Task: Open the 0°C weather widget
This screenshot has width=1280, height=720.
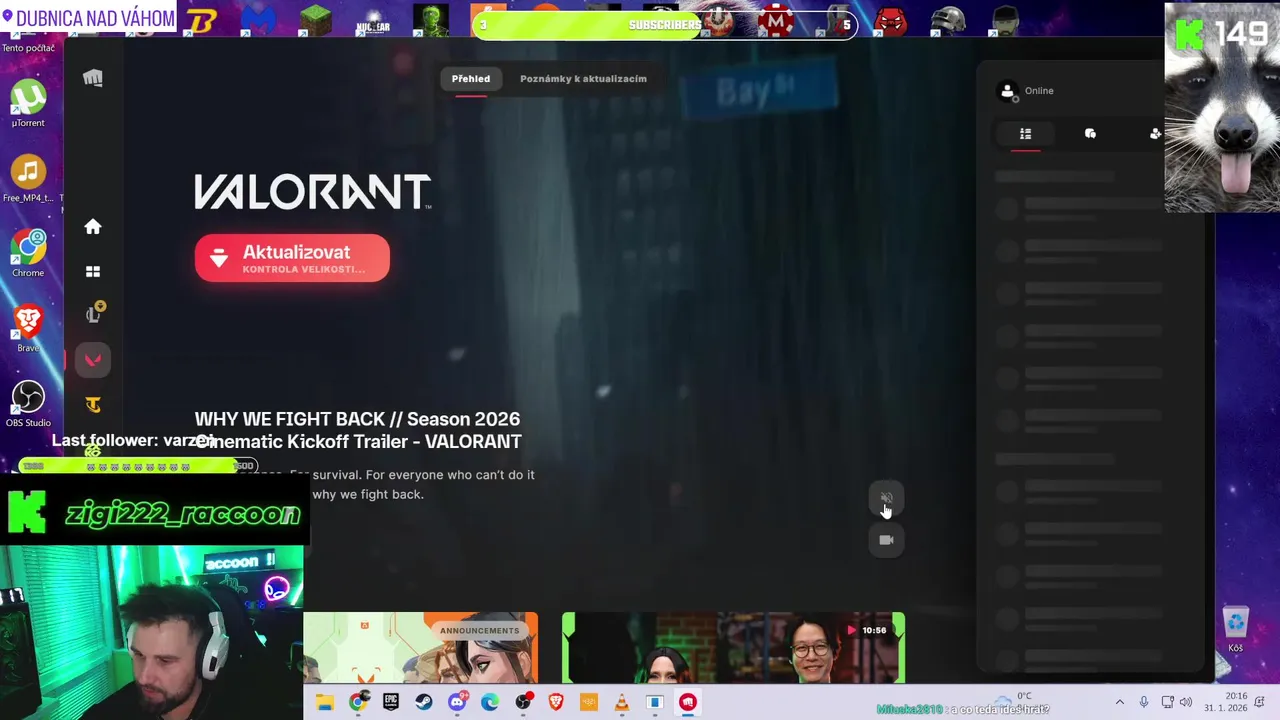Action: point(1016,702)
